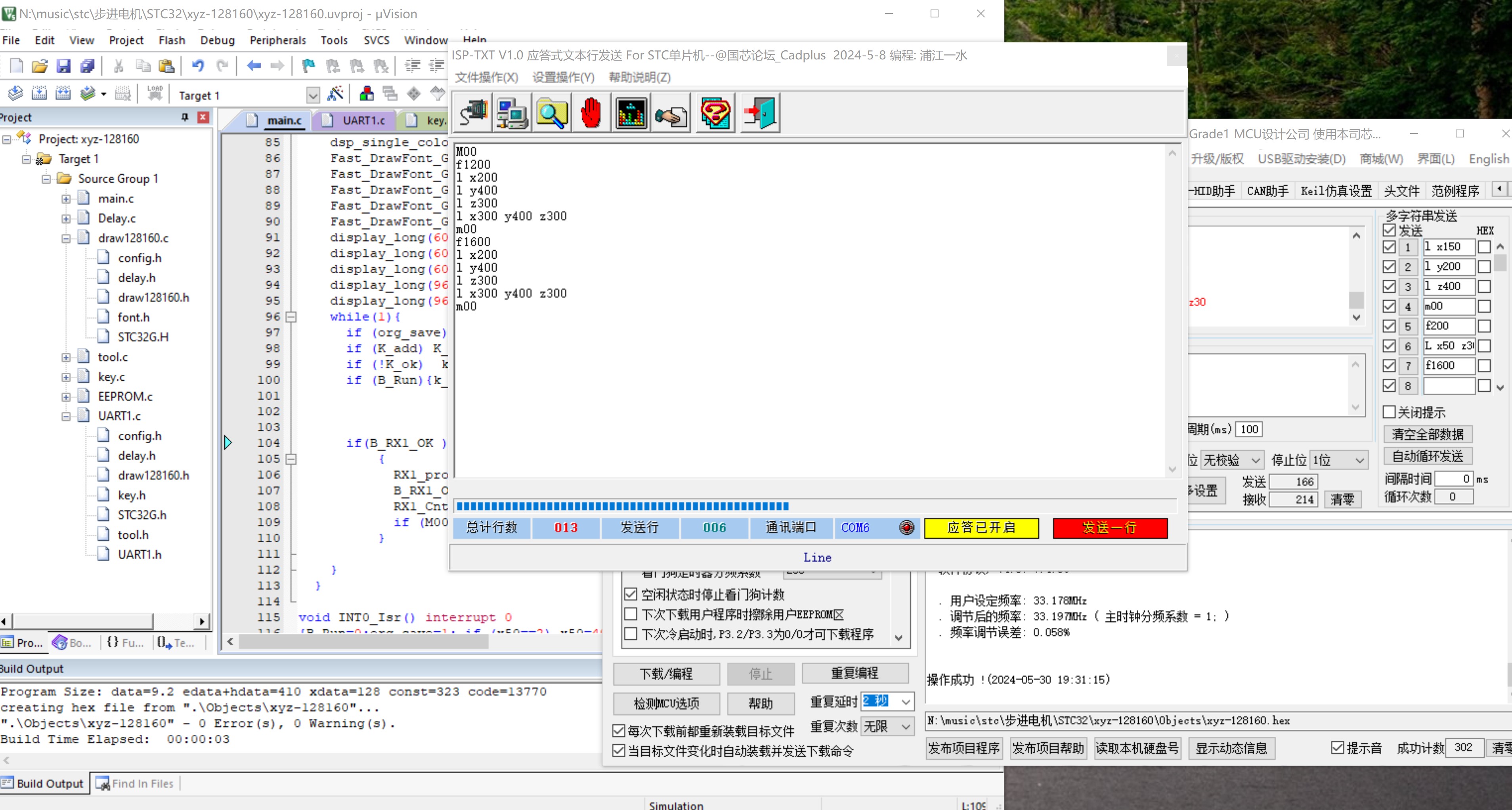The width and height of the screenshot is (1512, 810).
Task: Click the serial port connector icon in ISP-TXT
Action: [x=473, y=112]
